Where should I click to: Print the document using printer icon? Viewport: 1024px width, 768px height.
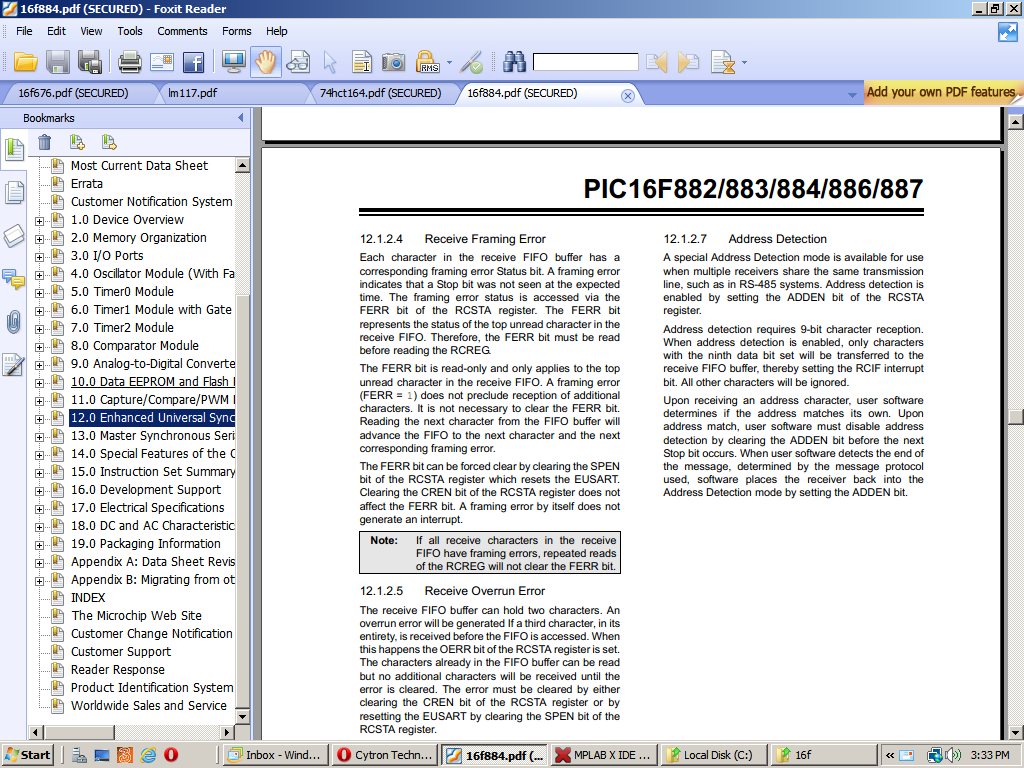coord(129,63)
